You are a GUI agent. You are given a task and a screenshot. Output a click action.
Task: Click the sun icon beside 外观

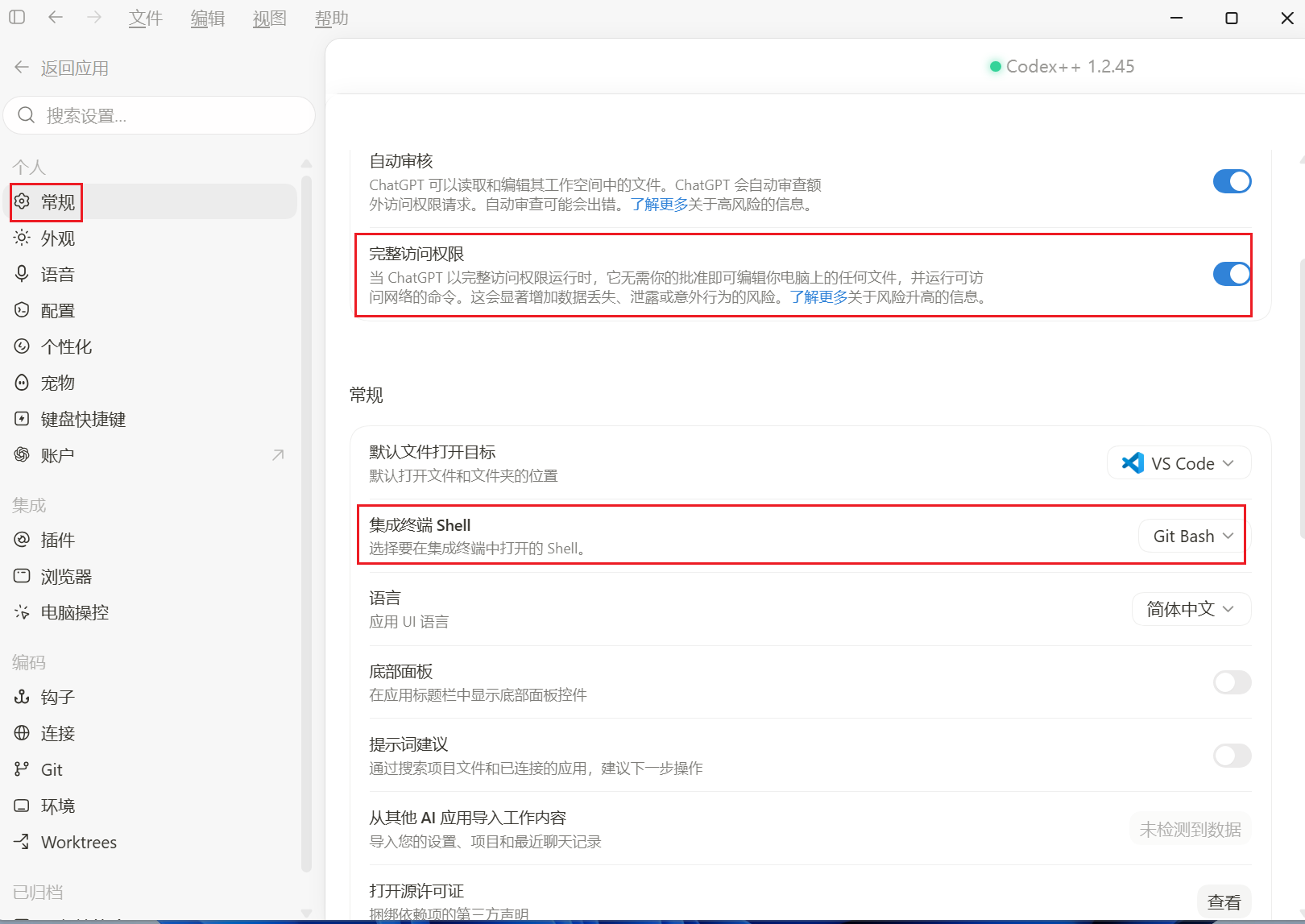(22, 238)
